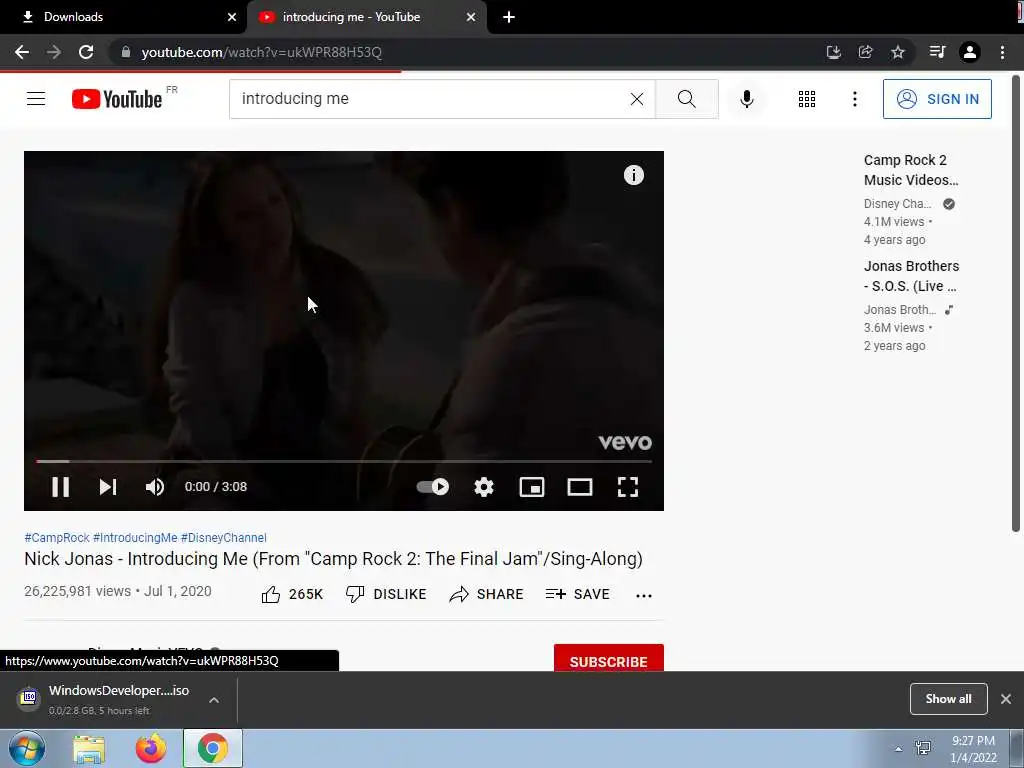Close the Downloads tab
The height and width of the screenshot is (768, 1024).
[232, 17]
